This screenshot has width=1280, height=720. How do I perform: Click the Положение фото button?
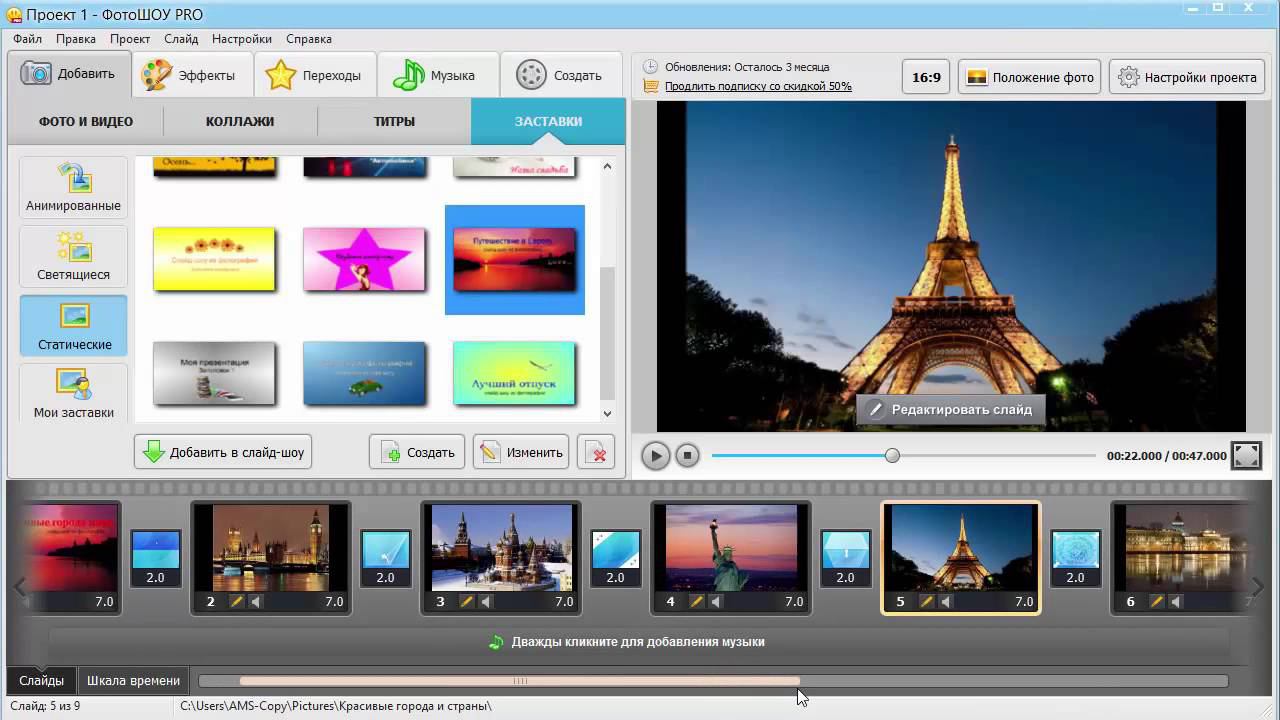pos(1030,77)
